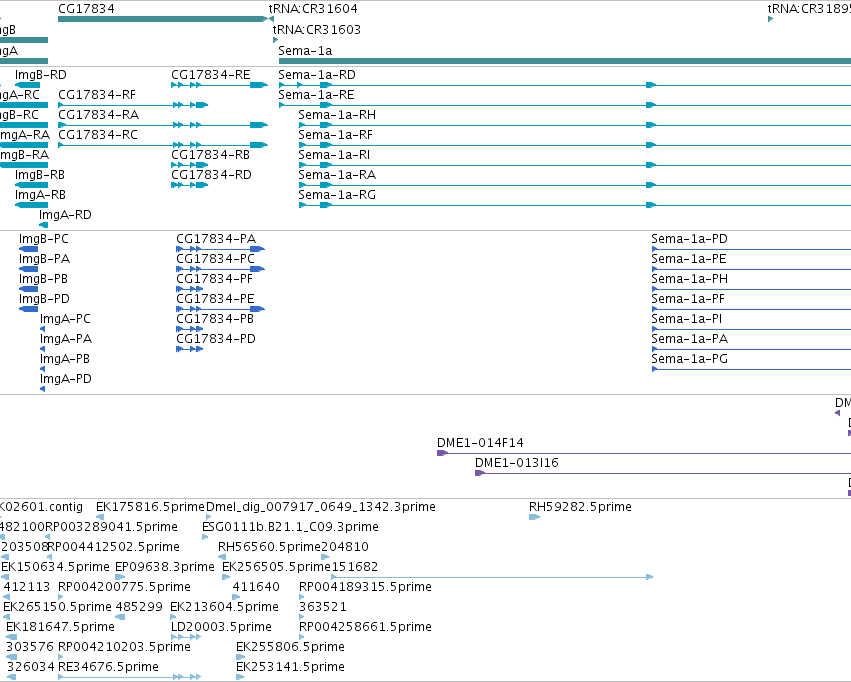Select the RE34676.5prime EST label

tap(109, 667)
